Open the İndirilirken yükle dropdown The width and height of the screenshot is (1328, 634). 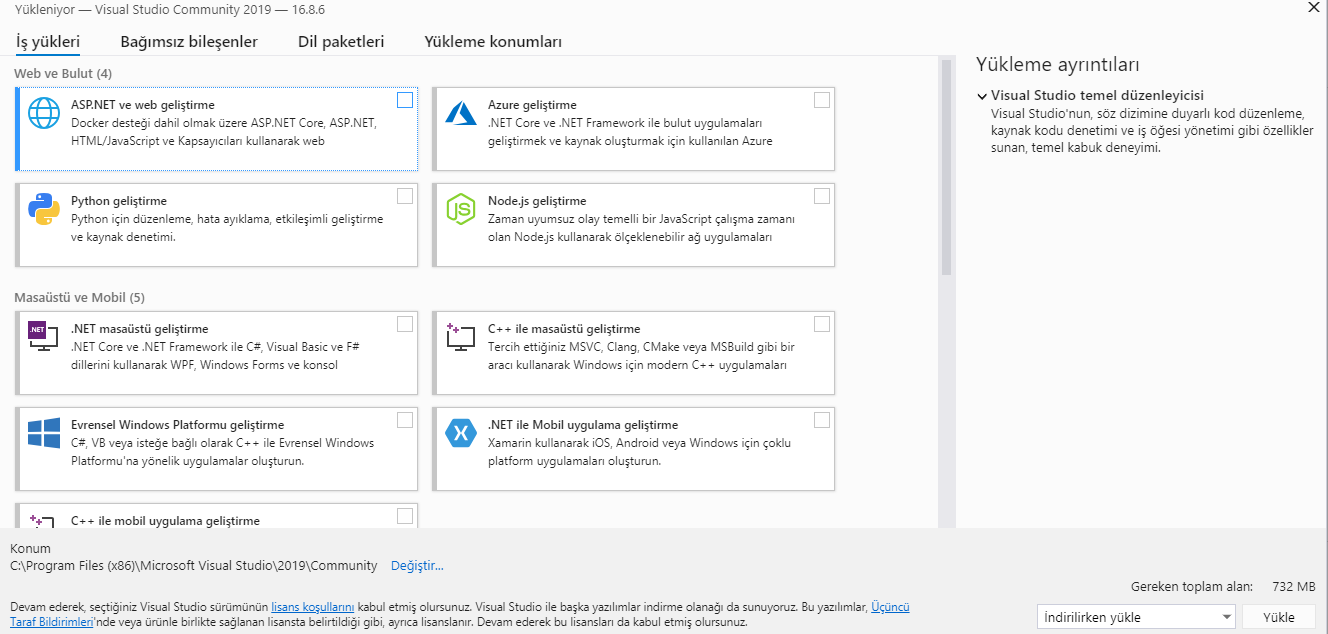coord(1136,617)
